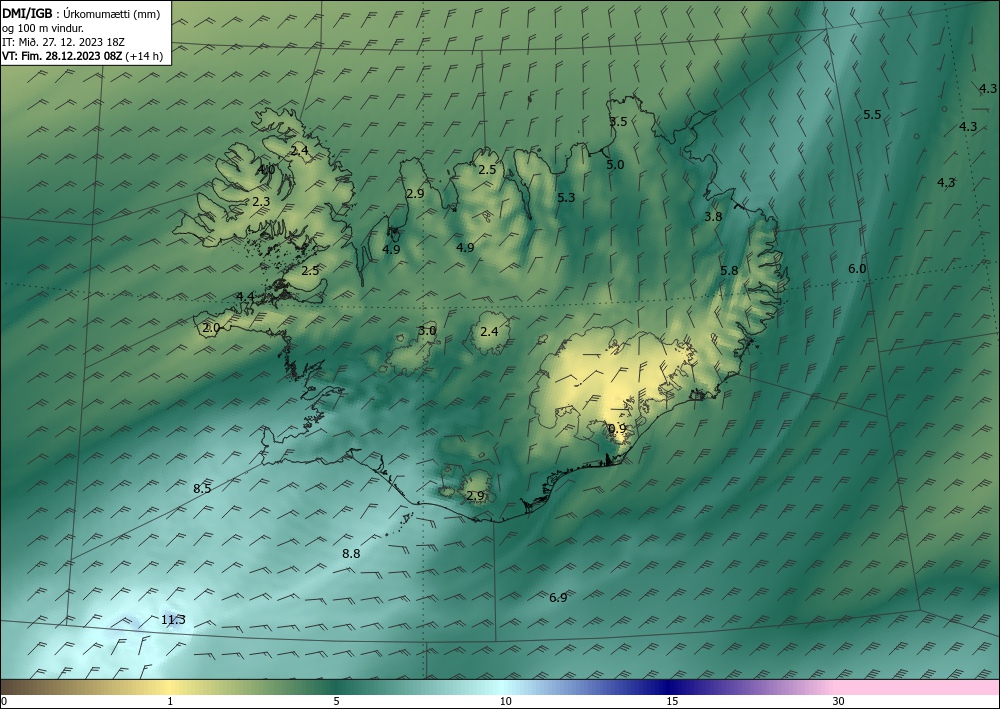
Task: Click the 3.5 value on the northeast coast
Action: (618, 122)
